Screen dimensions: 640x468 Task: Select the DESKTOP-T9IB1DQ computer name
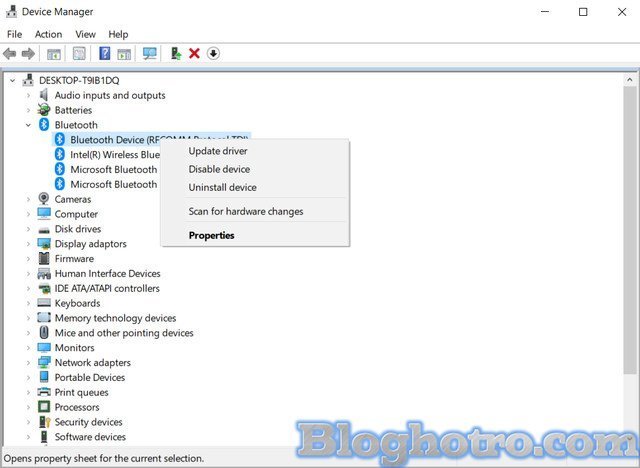click(79, 80)
